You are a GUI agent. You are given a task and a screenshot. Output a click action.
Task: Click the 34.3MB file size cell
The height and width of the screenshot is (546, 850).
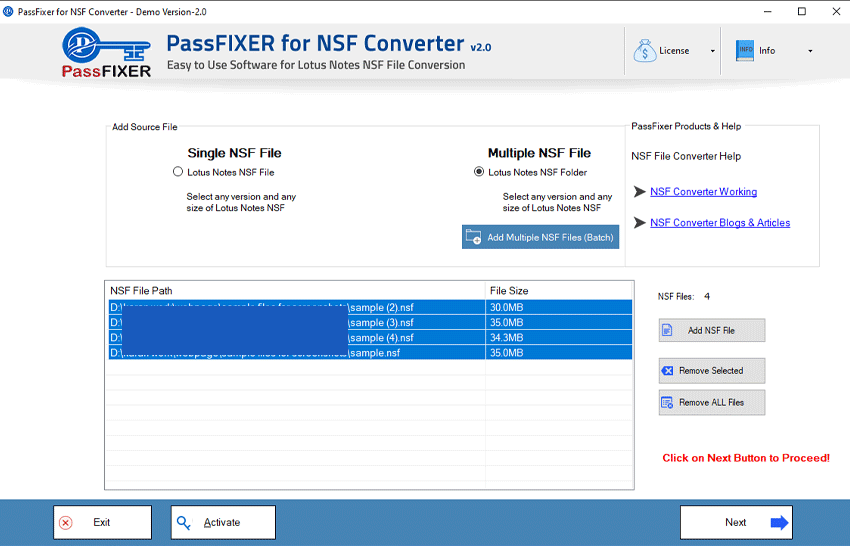(x=559, y=338)
